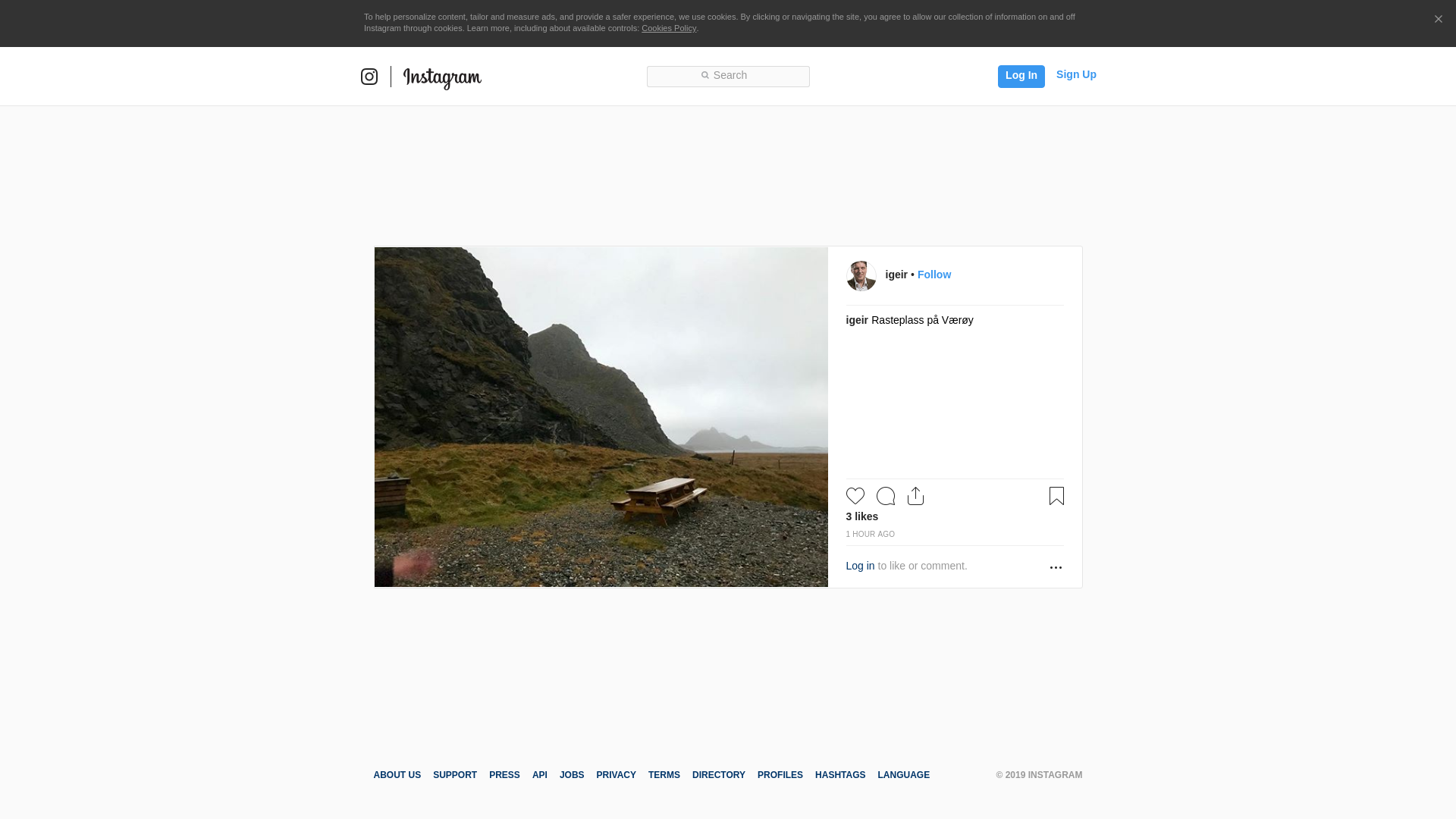Like the post with heart icon
Image resolution: width=1456 pixels, height=819 pixels.
coord(855,496)
